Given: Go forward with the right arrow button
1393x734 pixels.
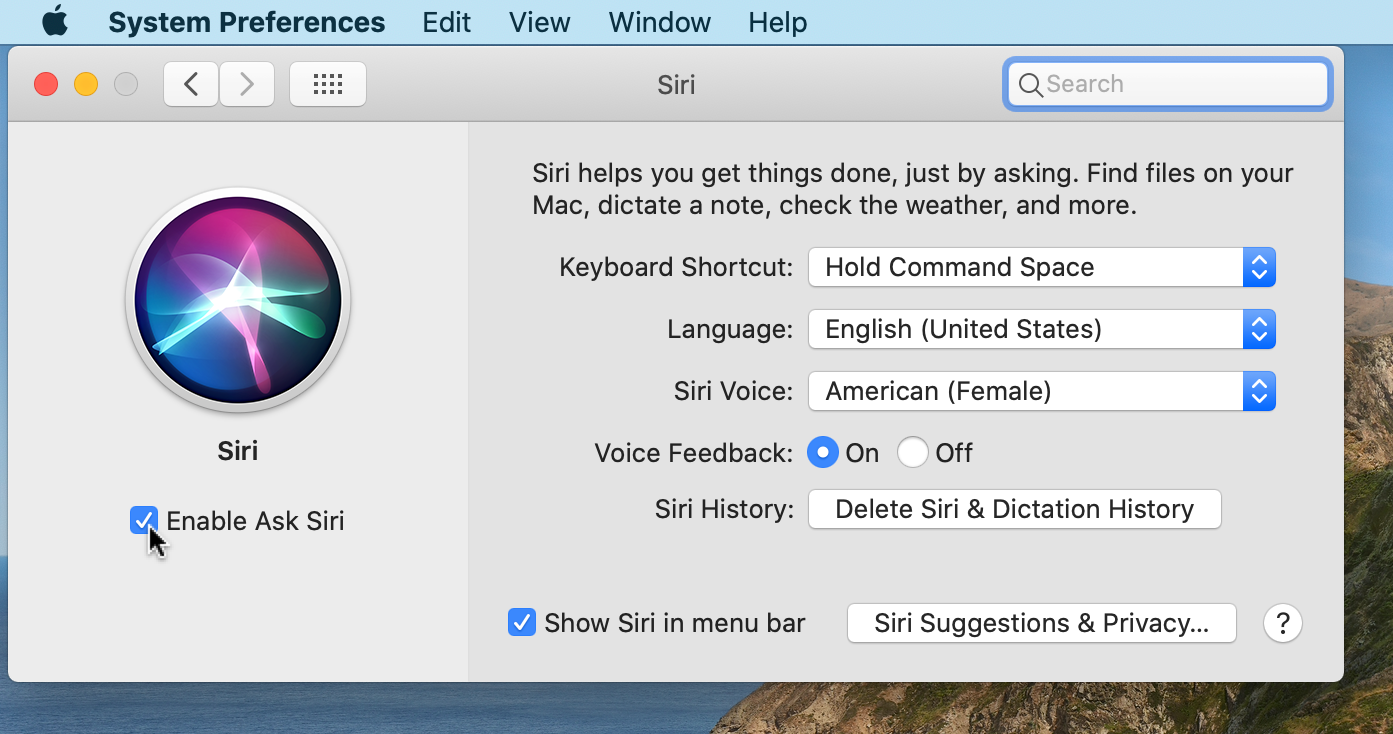Looking at the screenshot, I should pyautogui.click(x=246, y=85).
